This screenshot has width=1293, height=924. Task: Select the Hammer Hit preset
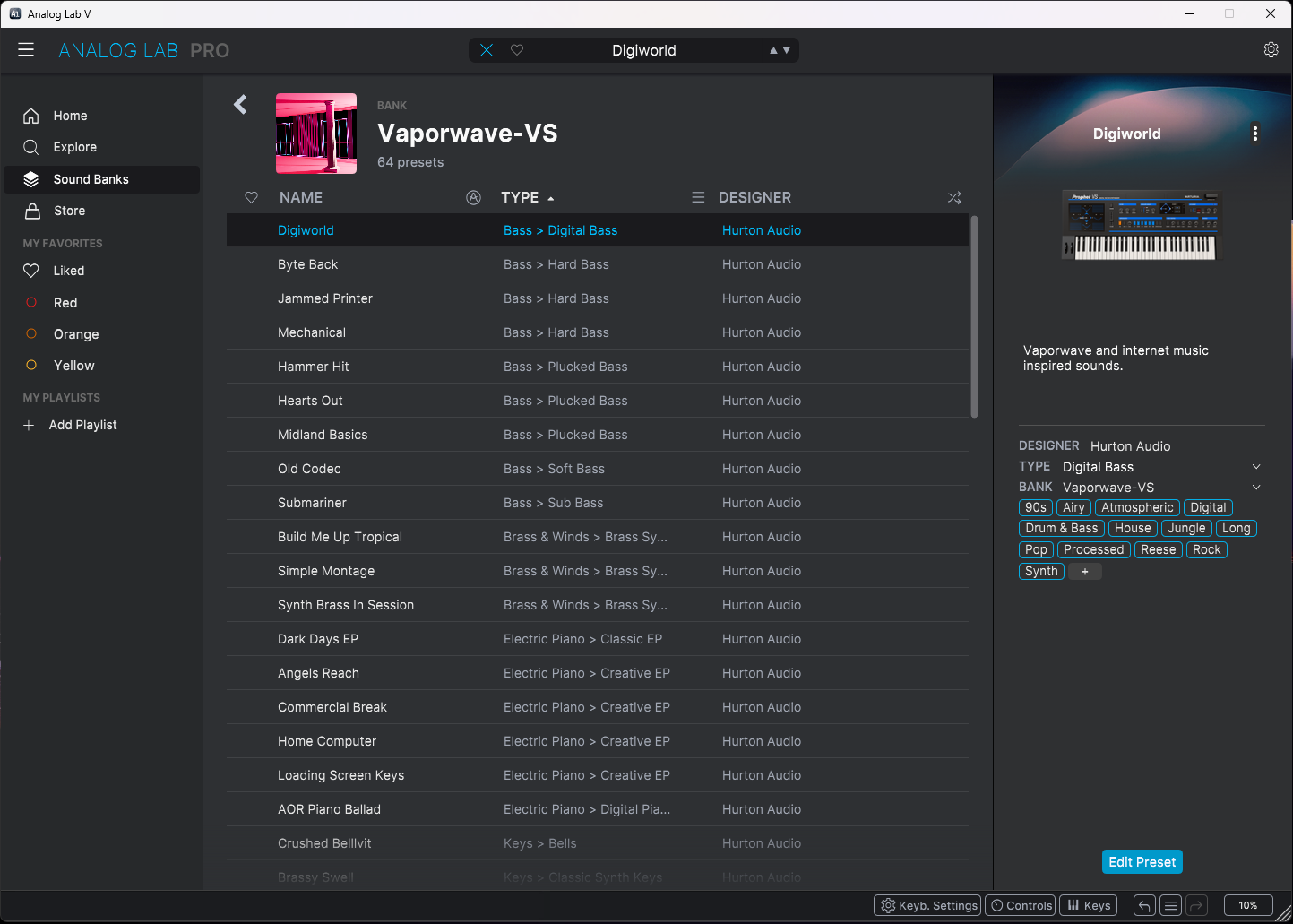(598, 367)
